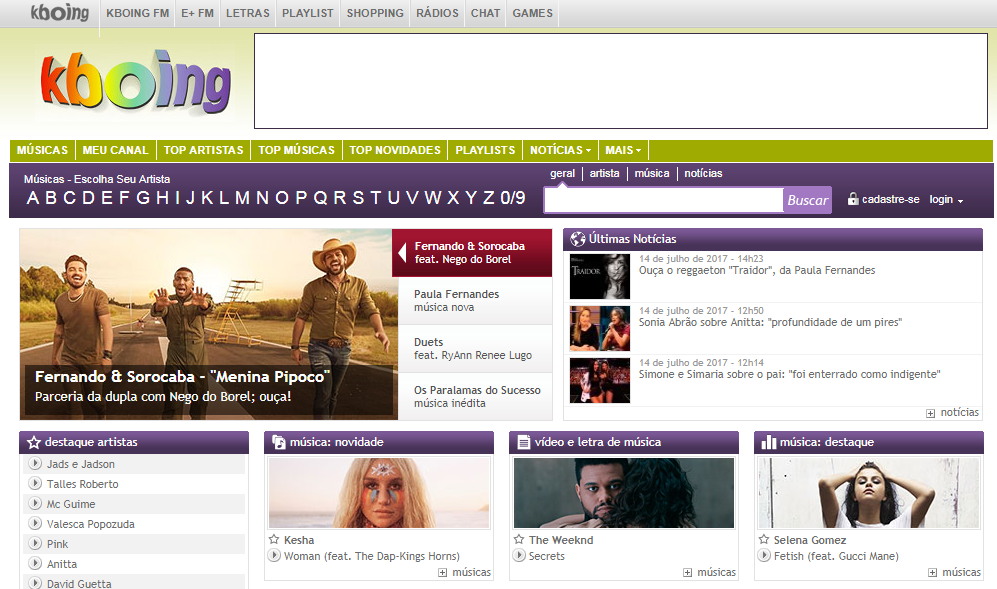Open the PLAYLISTS green menu item
The height and width of the screenshot is (589, 997).
click(485, 150)
